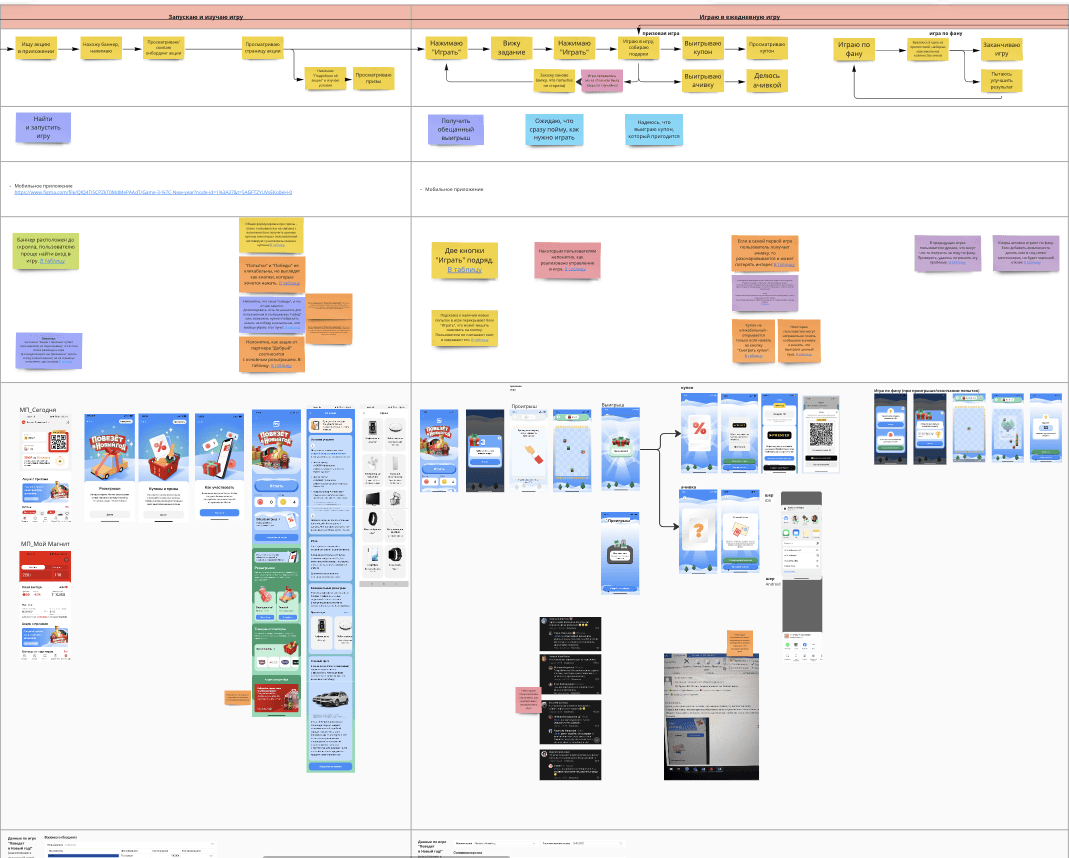Select the 'Делюсь ачивкой' sticky note
This screenshot has width=1069, height=858.
(x=767, y=81)
